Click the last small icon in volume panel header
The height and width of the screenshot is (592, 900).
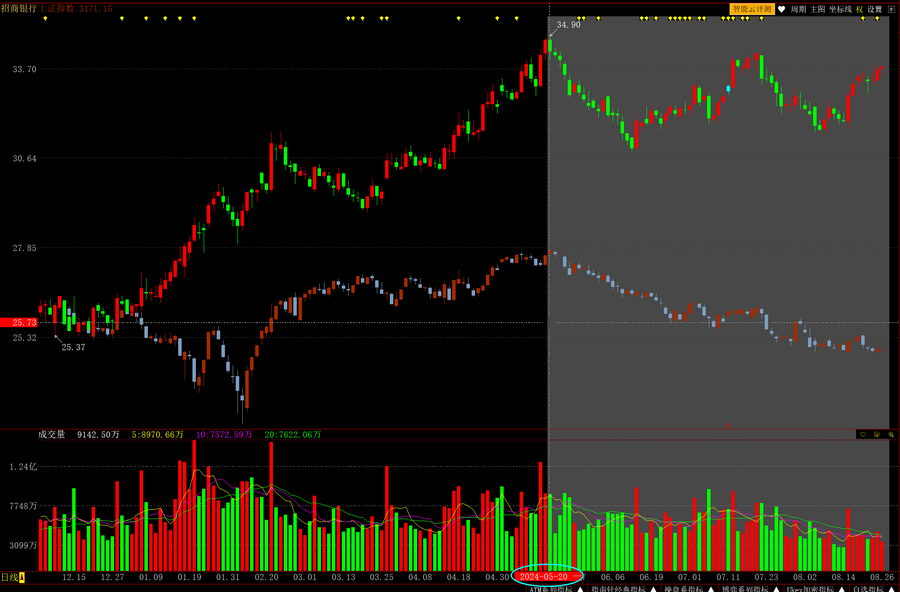[891, 435]
